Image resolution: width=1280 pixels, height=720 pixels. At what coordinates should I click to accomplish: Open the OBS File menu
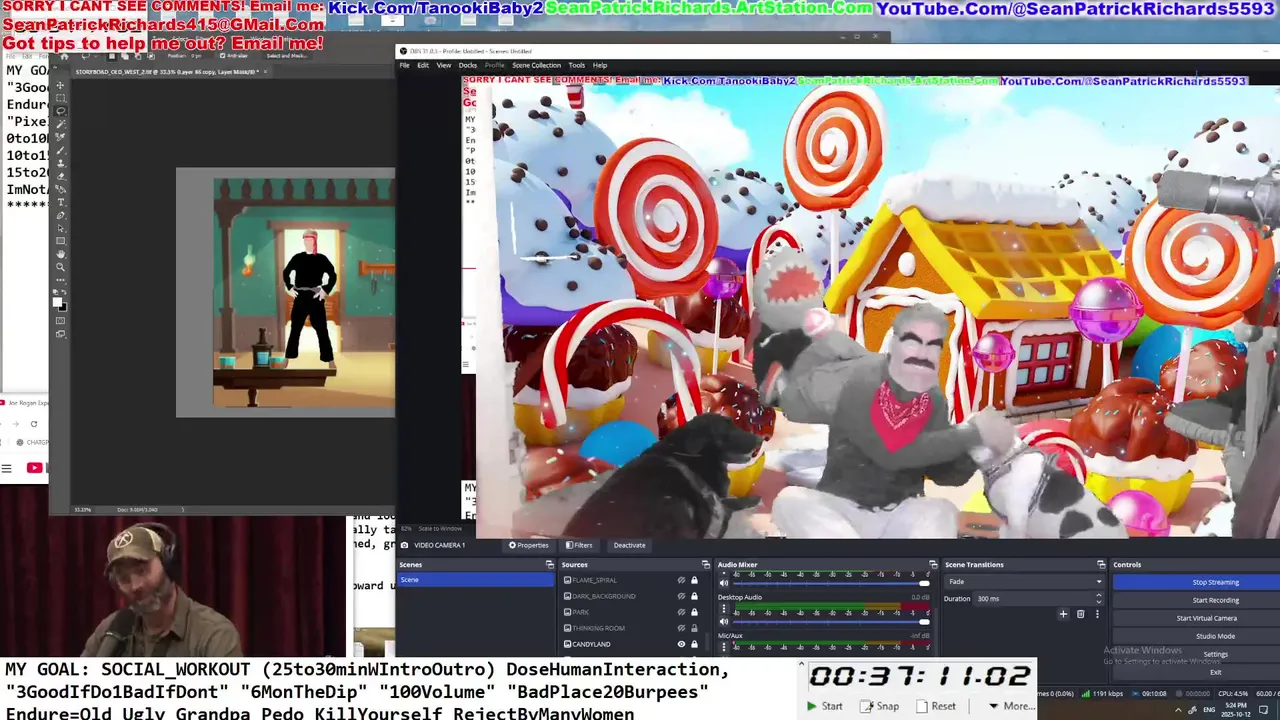point(405,65)
